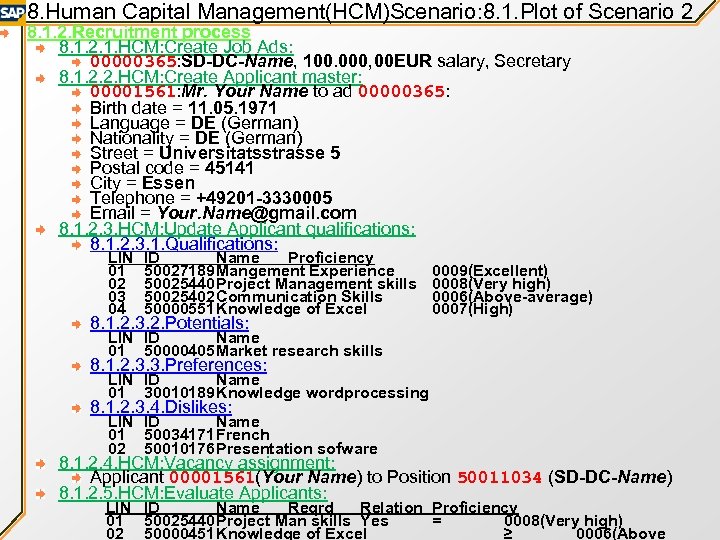720x540 pixels.
Task: Select row 50027189 Mangement Experience
Action: tap(328, 271)
